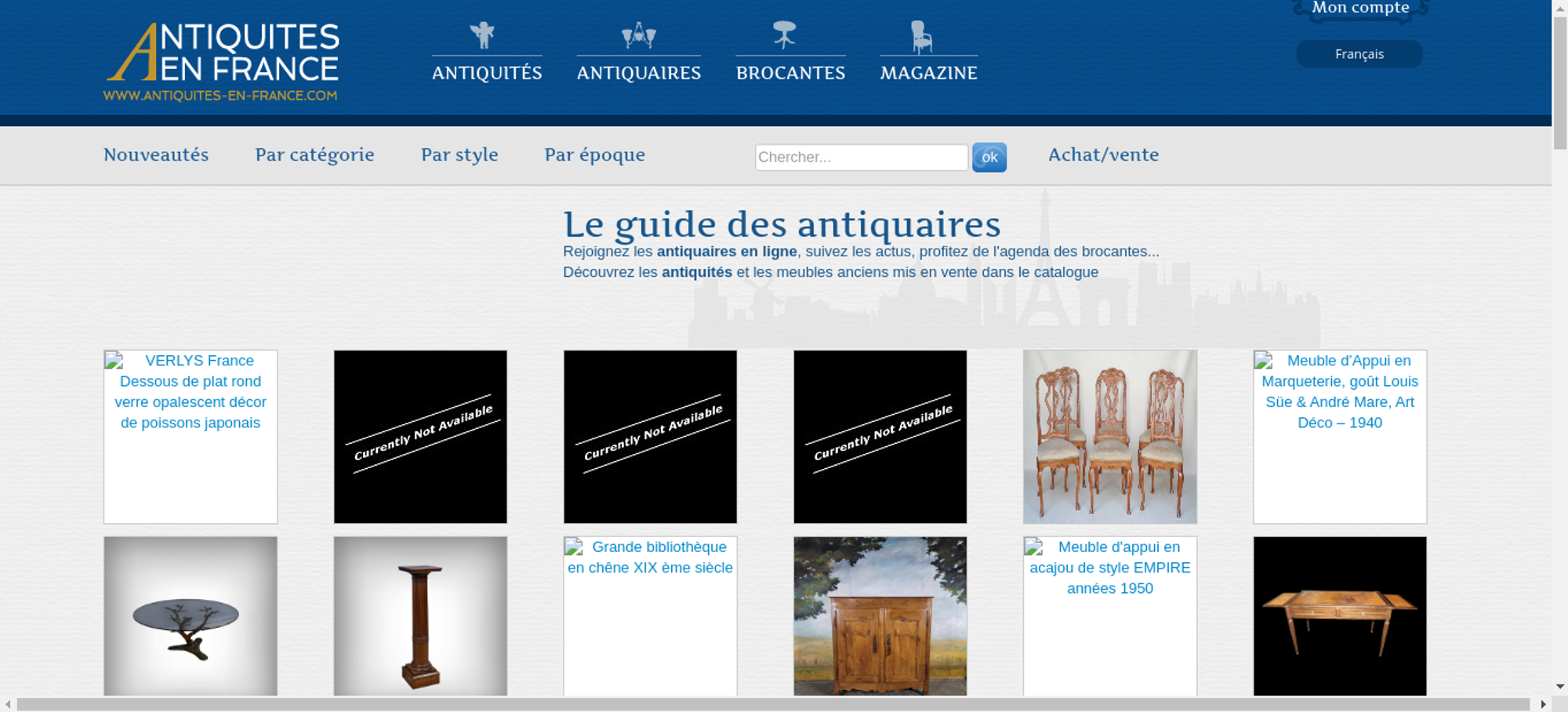Click the pedestal table icon above Brocantes

point(784,35)
